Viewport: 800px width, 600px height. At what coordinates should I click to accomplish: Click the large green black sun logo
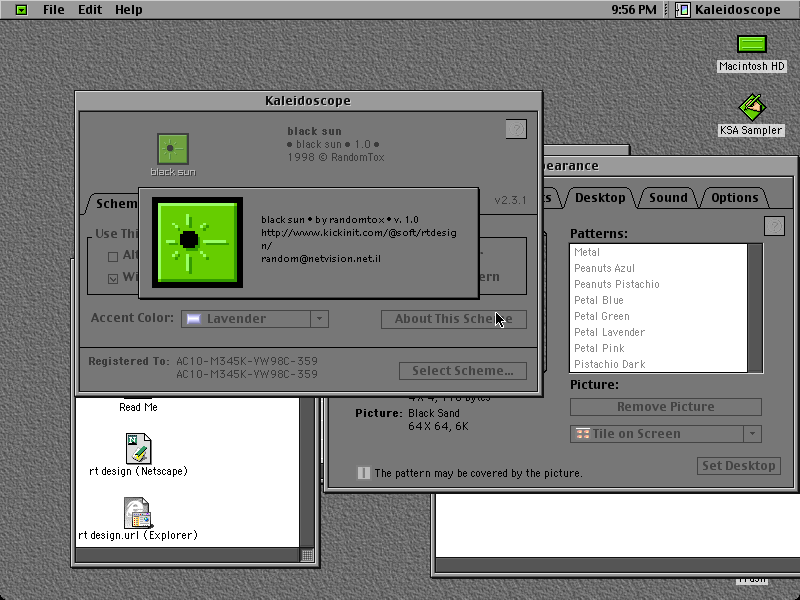197,242
